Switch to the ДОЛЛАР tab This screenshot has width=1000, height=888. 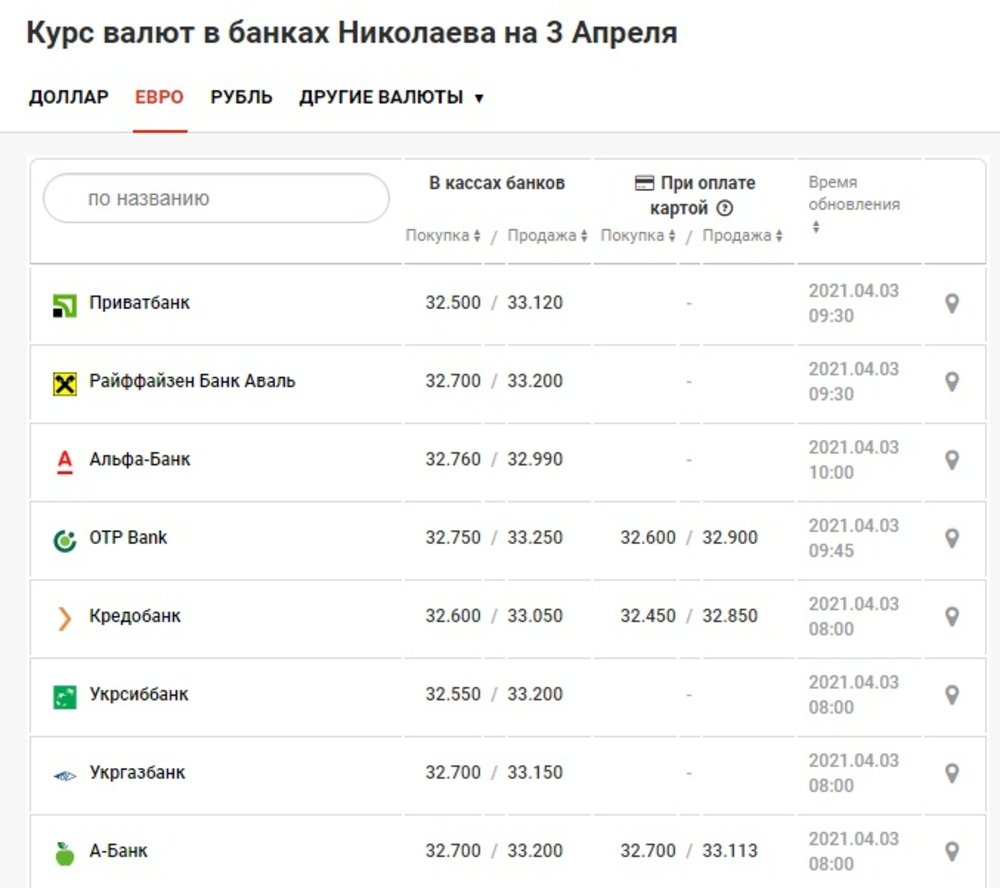[69, 97]
